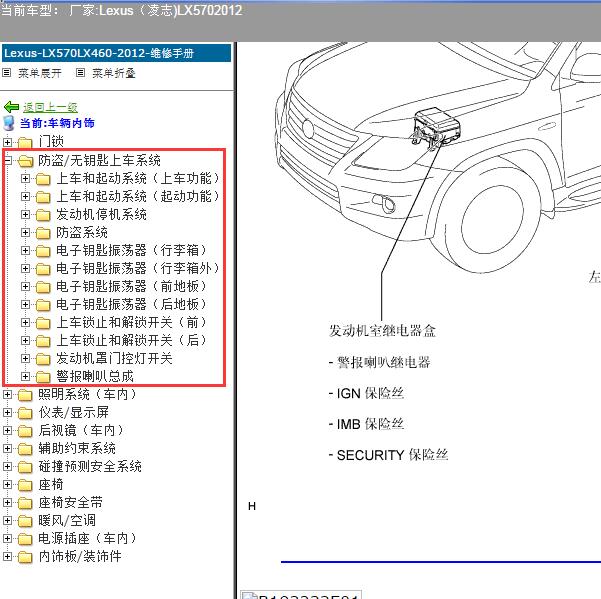Expand 电子钥匙振荡器（行李箱）node
Screen dimensions: 601x599
tap(25, 251)
